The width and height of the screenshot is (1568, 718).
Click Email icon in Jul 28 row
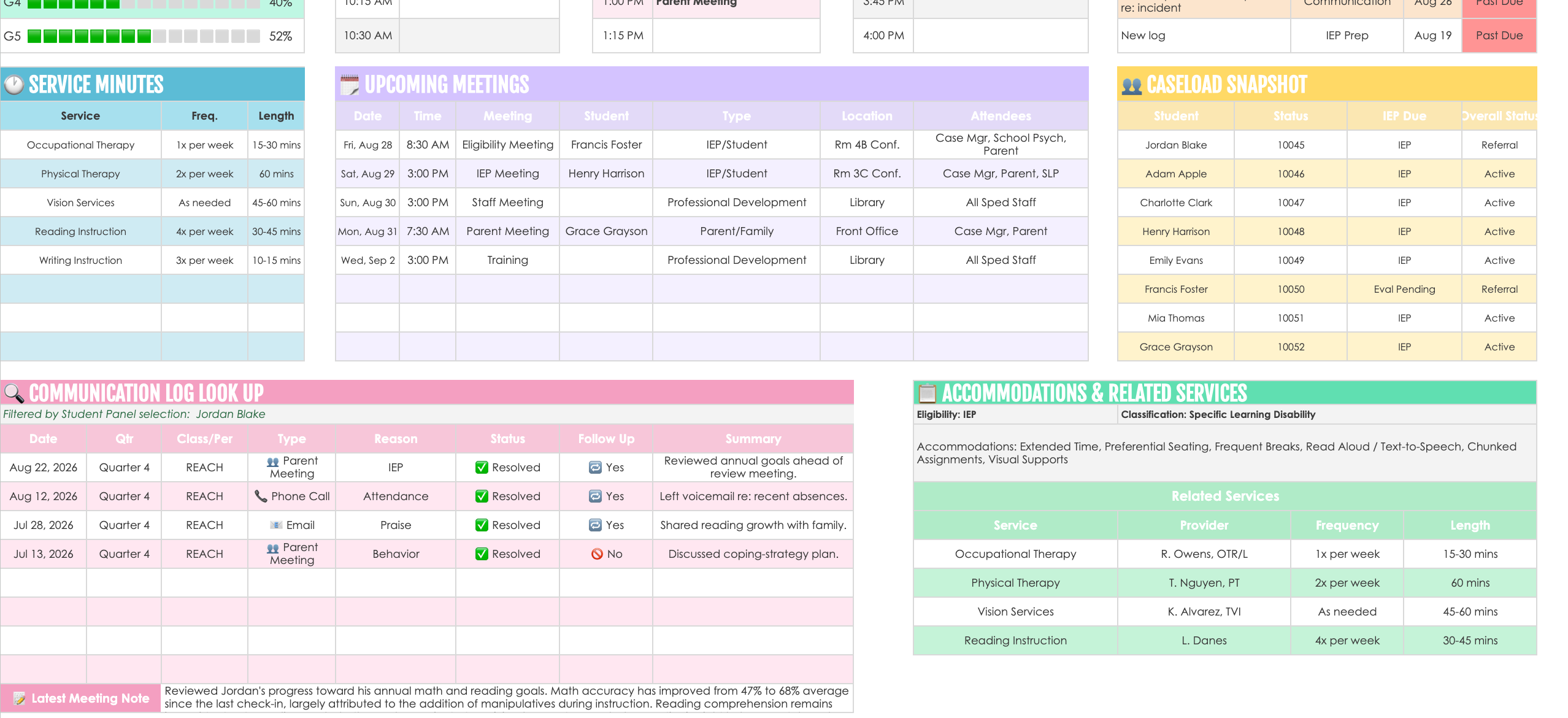tap(277, 525)
